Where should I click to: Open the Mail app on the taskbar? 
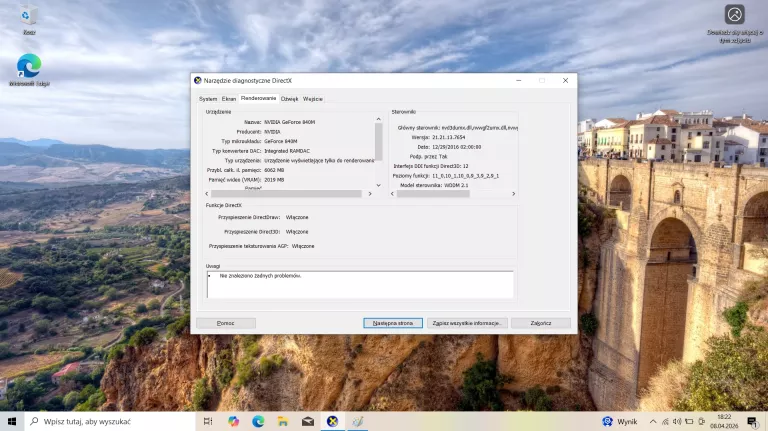coord(308,421)
